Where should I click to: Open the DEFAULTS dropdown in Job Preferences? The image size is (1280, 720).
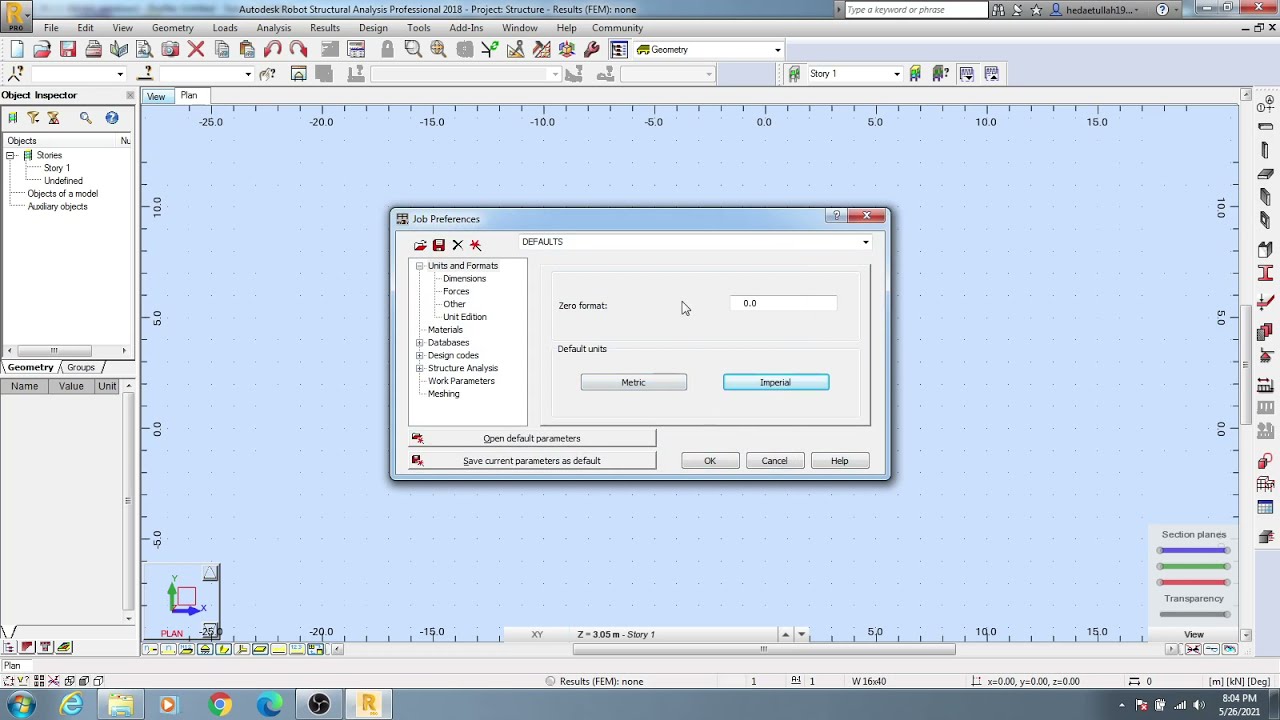pyautogui.click(x=866, y=242)
